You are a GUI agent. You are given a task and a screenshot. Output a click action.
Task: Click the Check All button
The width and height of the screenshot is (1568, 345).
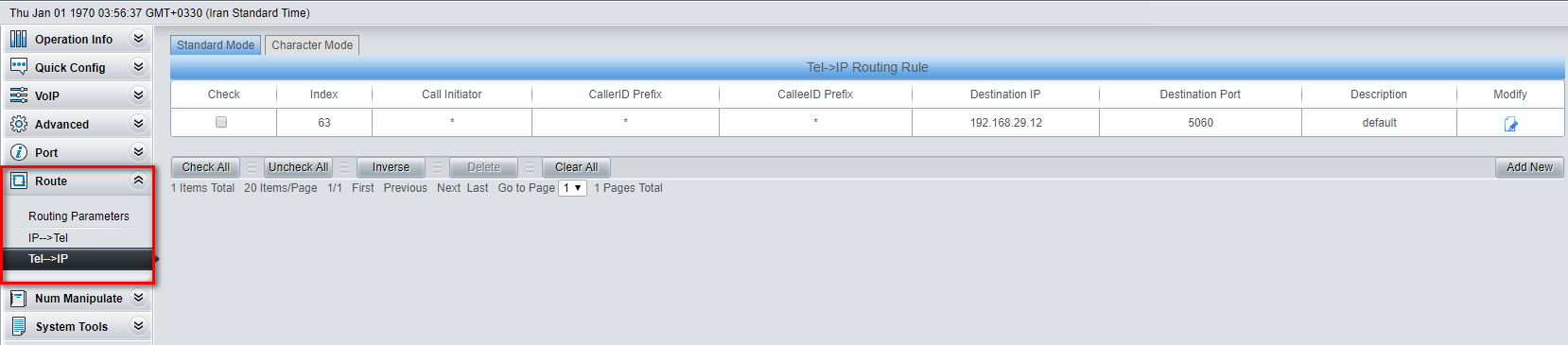click(x=205, y=166)
